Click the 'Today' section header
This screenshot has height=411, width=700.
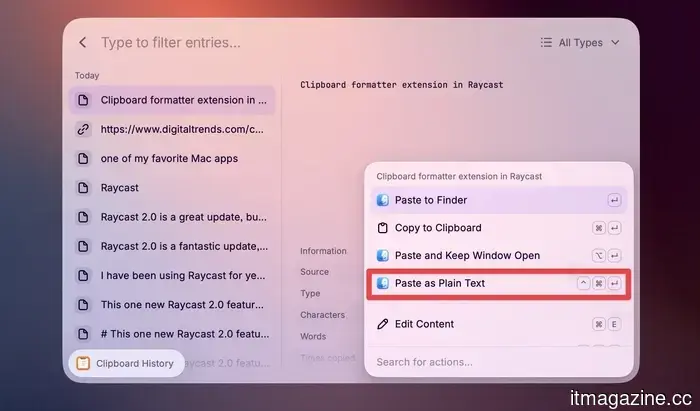coord(87,75)
